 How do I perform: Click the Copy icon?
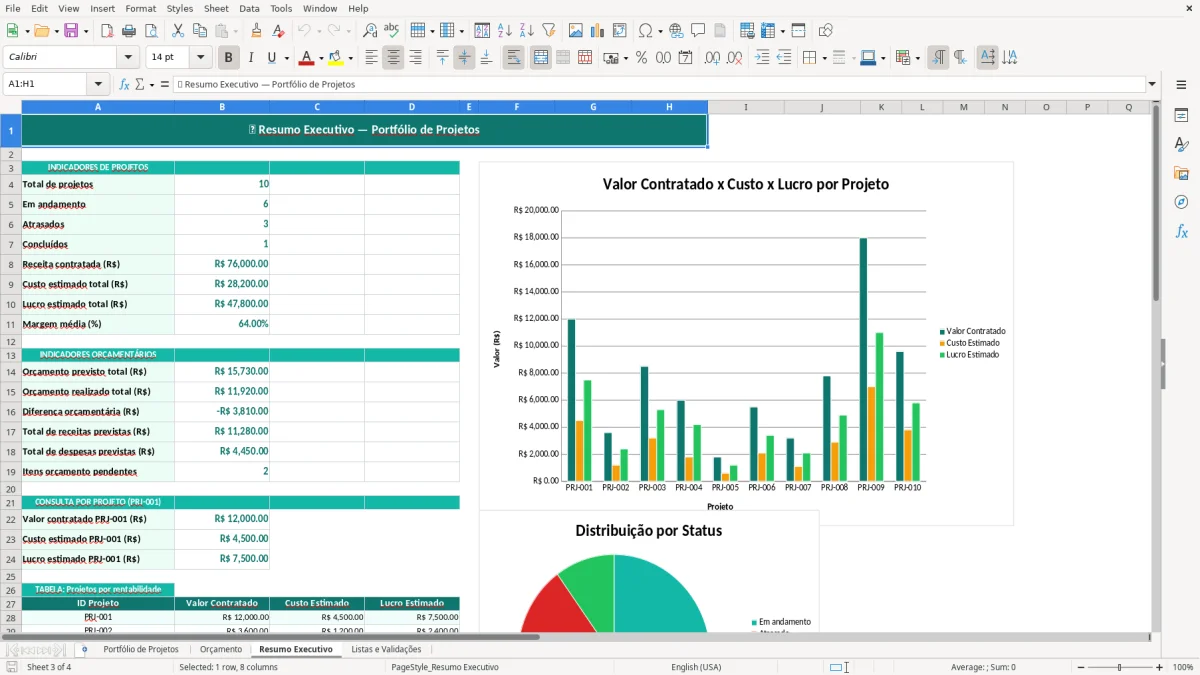tap(200, 31)
